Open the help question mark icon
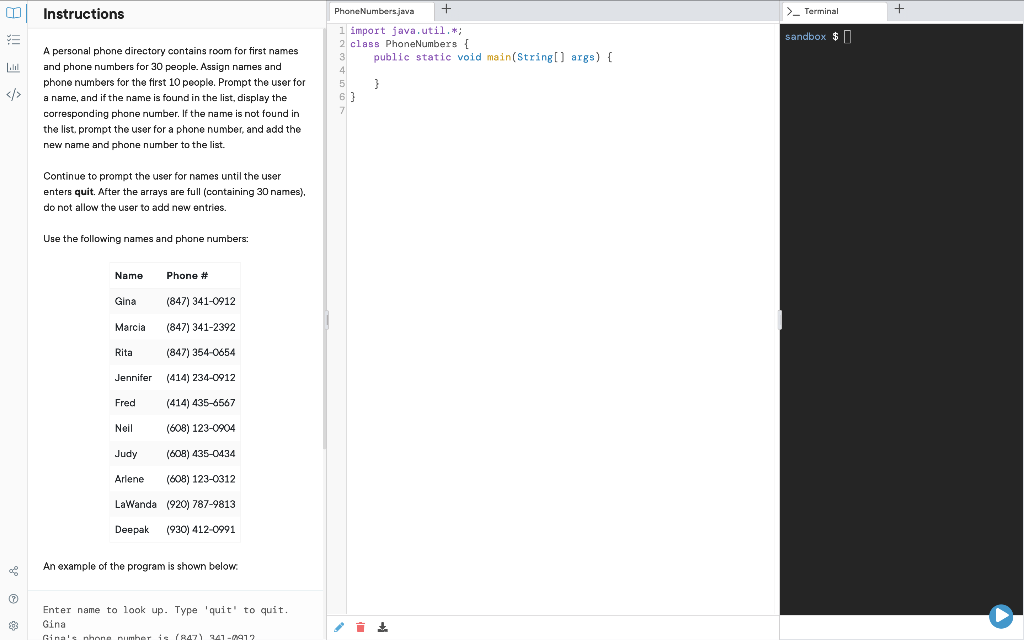The width and height of the screenshot is (1024, 640). point(13,598)
